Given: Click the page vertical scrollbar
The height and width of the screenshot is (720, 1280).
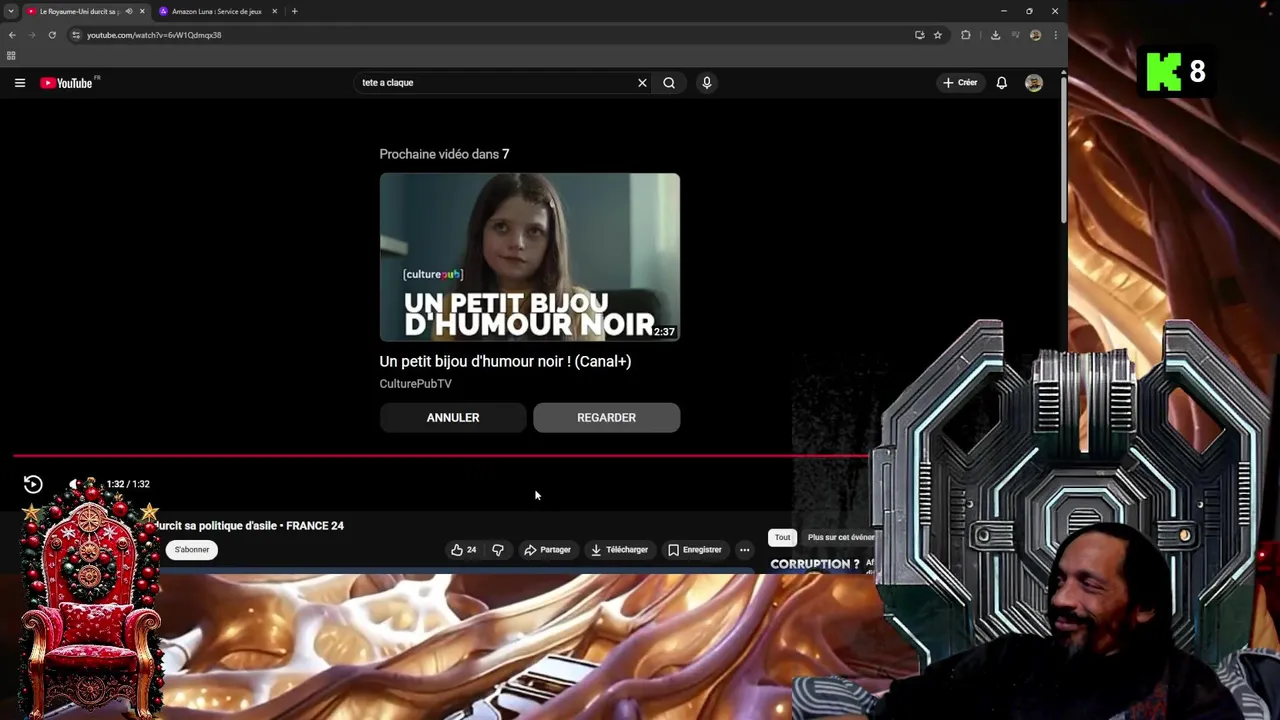Looking at the screenshot, I should point(1063,150).
